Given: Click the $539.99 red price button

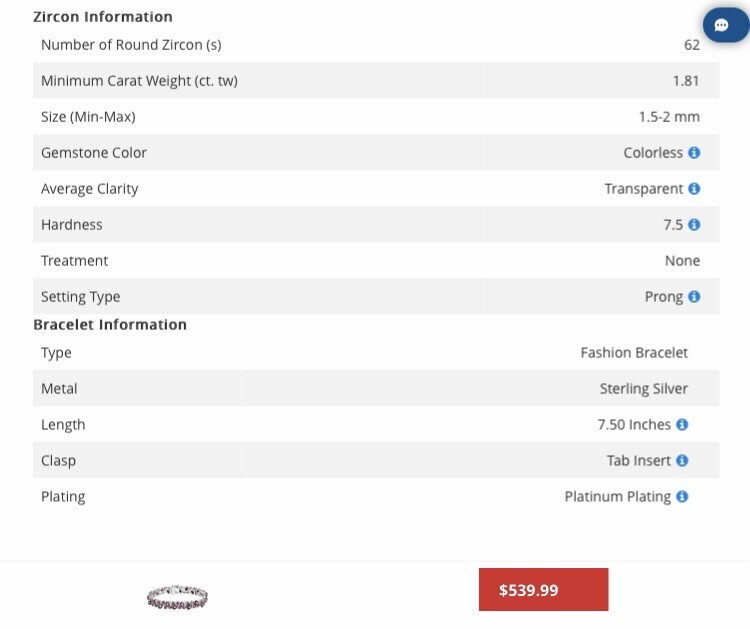Looking at the screenshot, I should coord(543,589).
